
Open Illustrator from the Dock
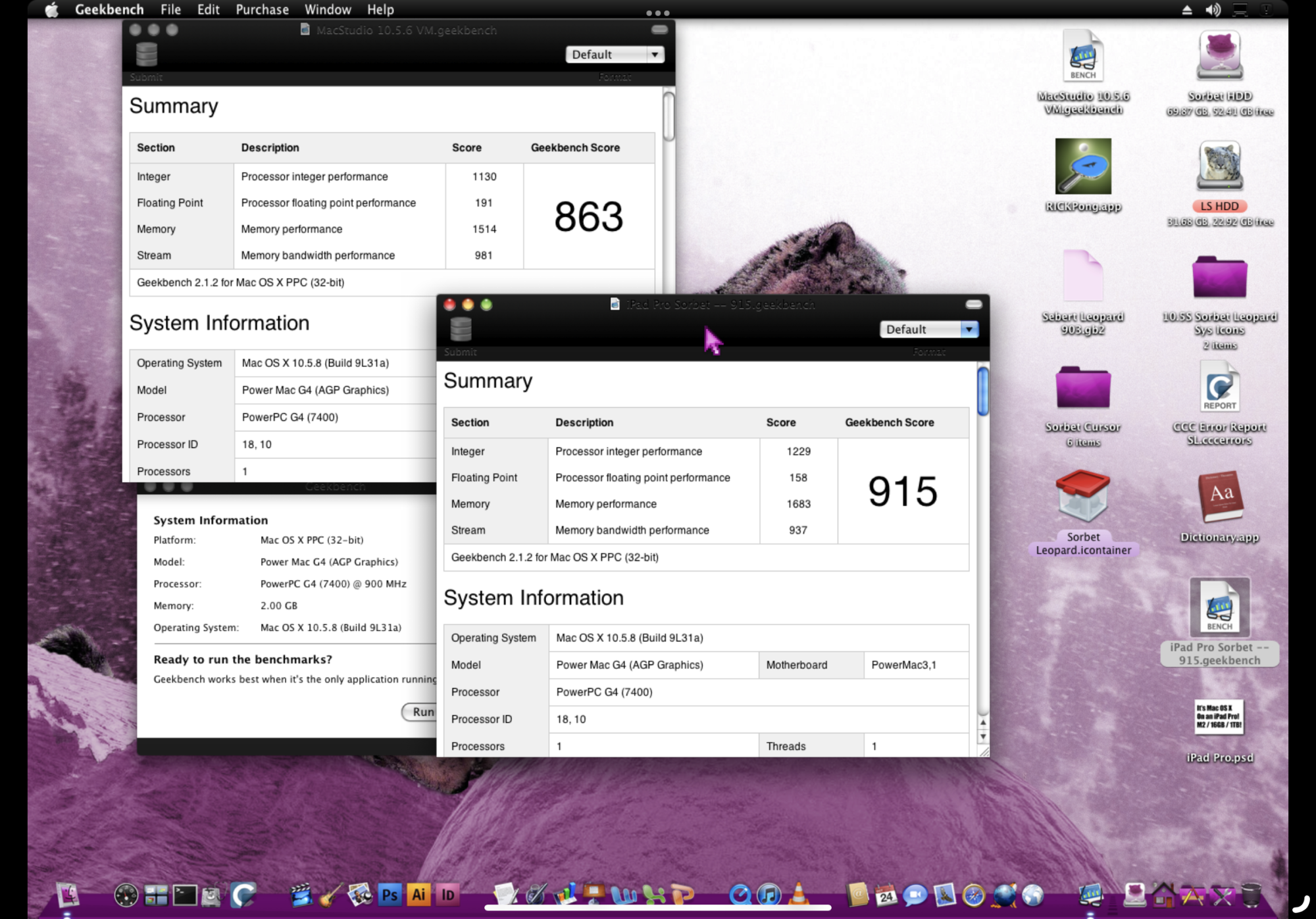pos(418,895)
